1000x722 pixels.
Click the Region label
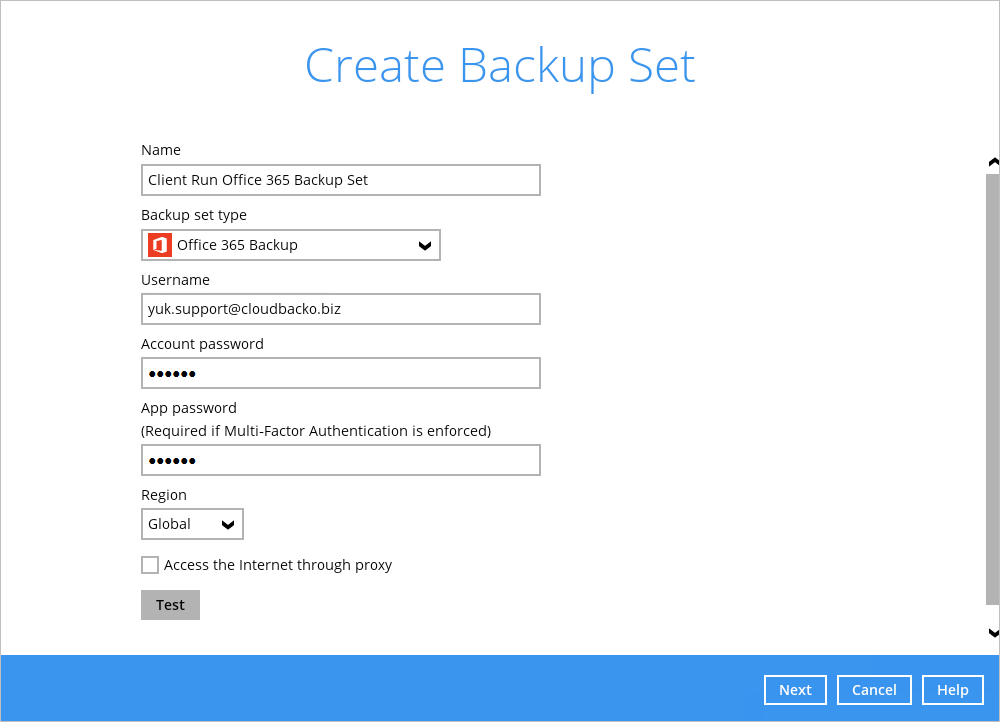point(164,495)
